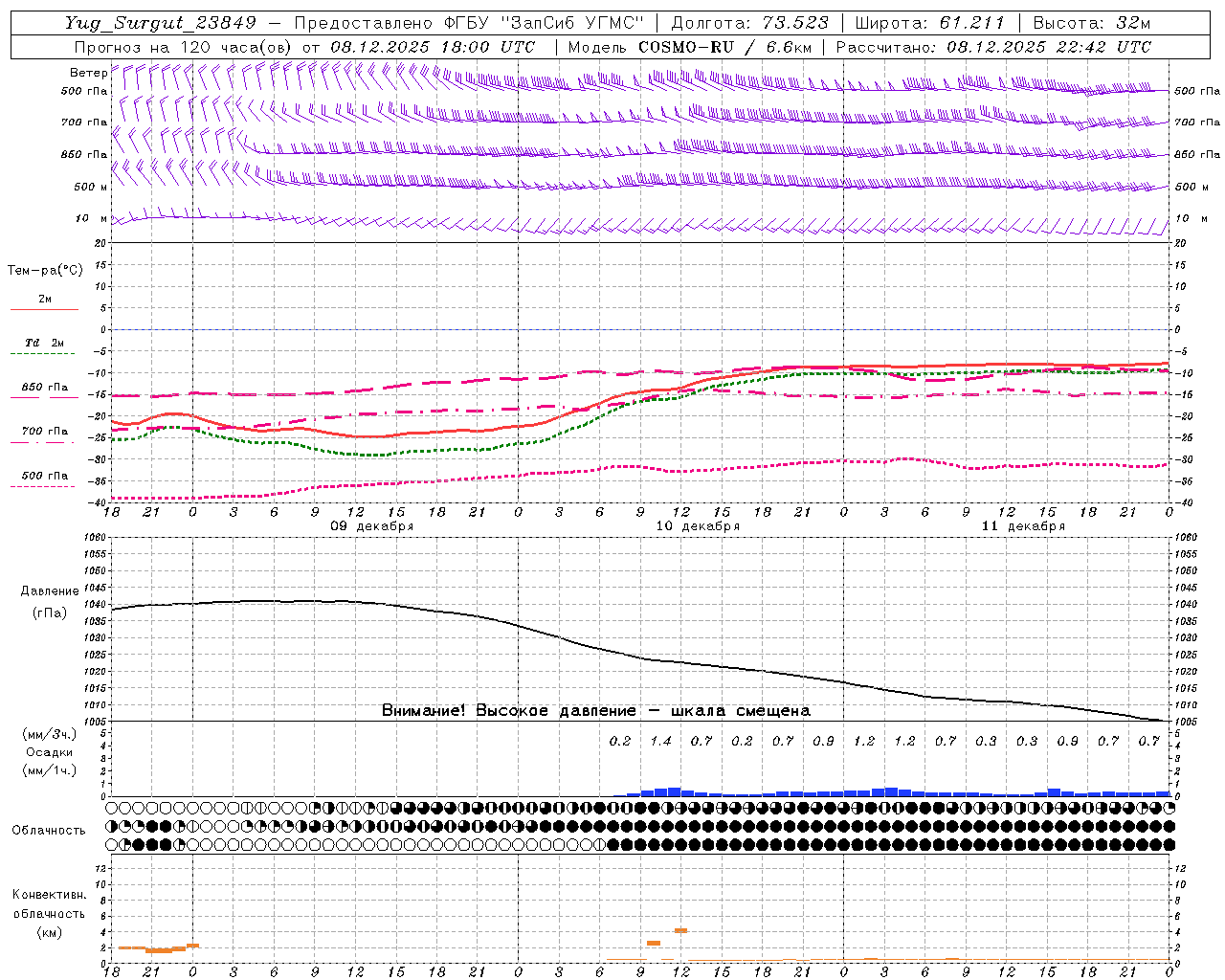Click the forecast start time 08.12.2025 18:00 UTC
The height and width of the screenshot is (980, 1225).
[433, 47]
